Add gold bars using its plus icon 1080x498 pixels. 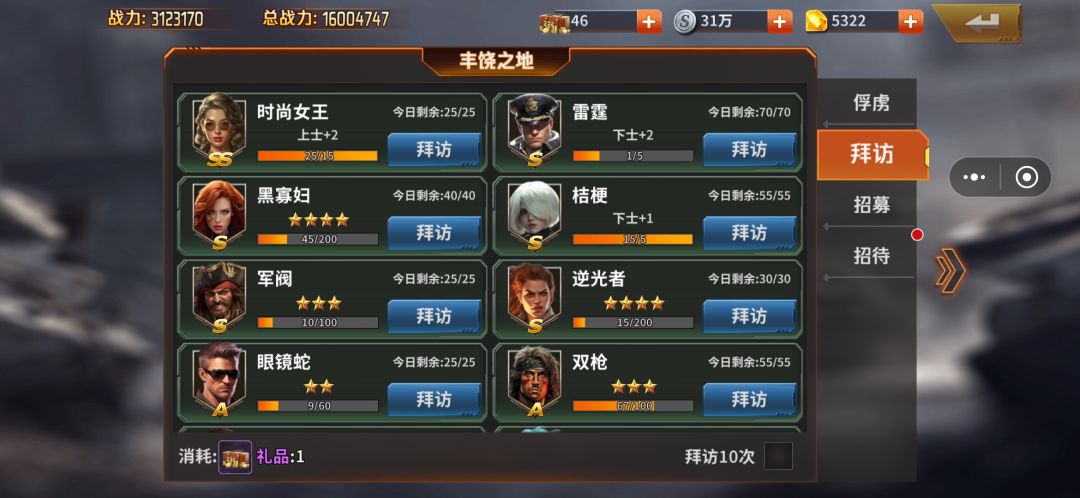pyautogui.click(x=910, y=22)
